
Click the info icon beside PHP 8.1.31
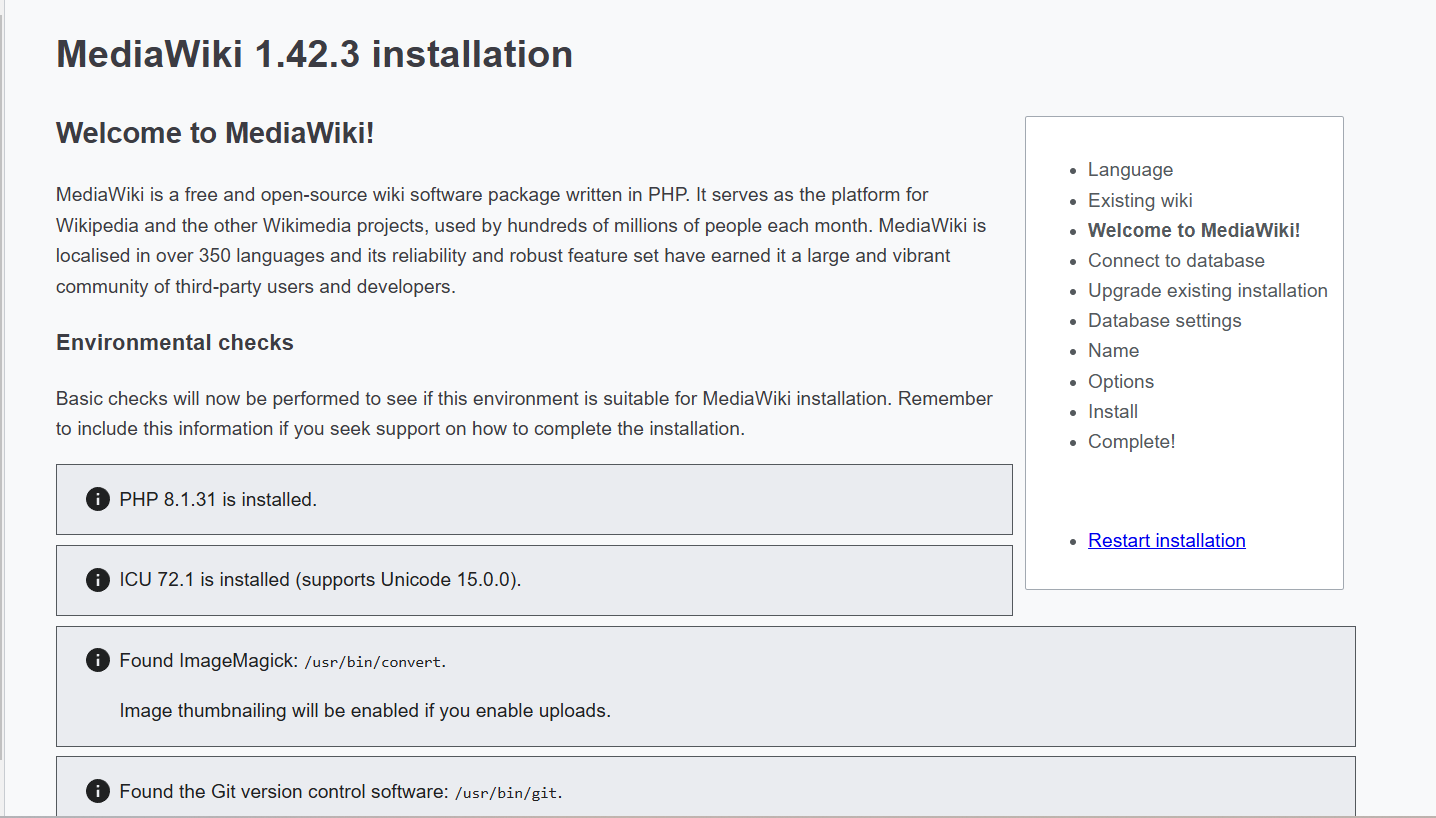click(x=98, y=499)
